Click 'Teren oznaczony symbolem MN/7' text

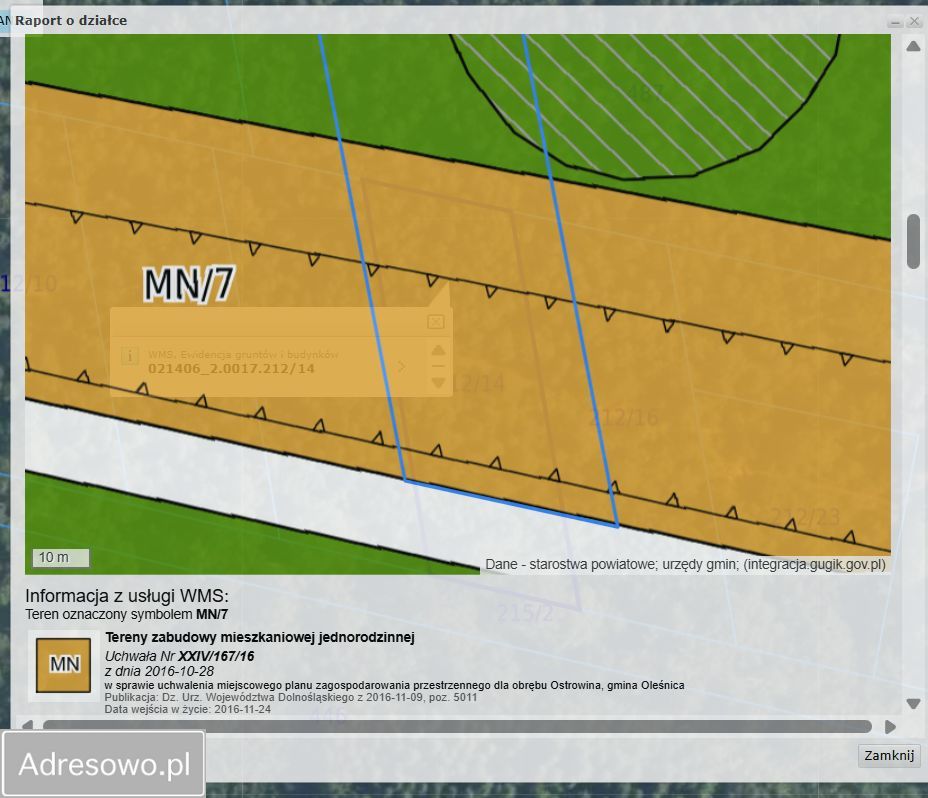126,614
